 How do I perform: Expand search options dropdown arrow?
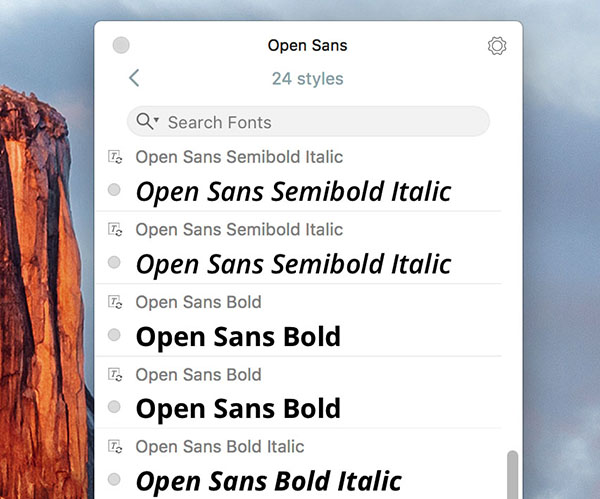tap(156, 120)
